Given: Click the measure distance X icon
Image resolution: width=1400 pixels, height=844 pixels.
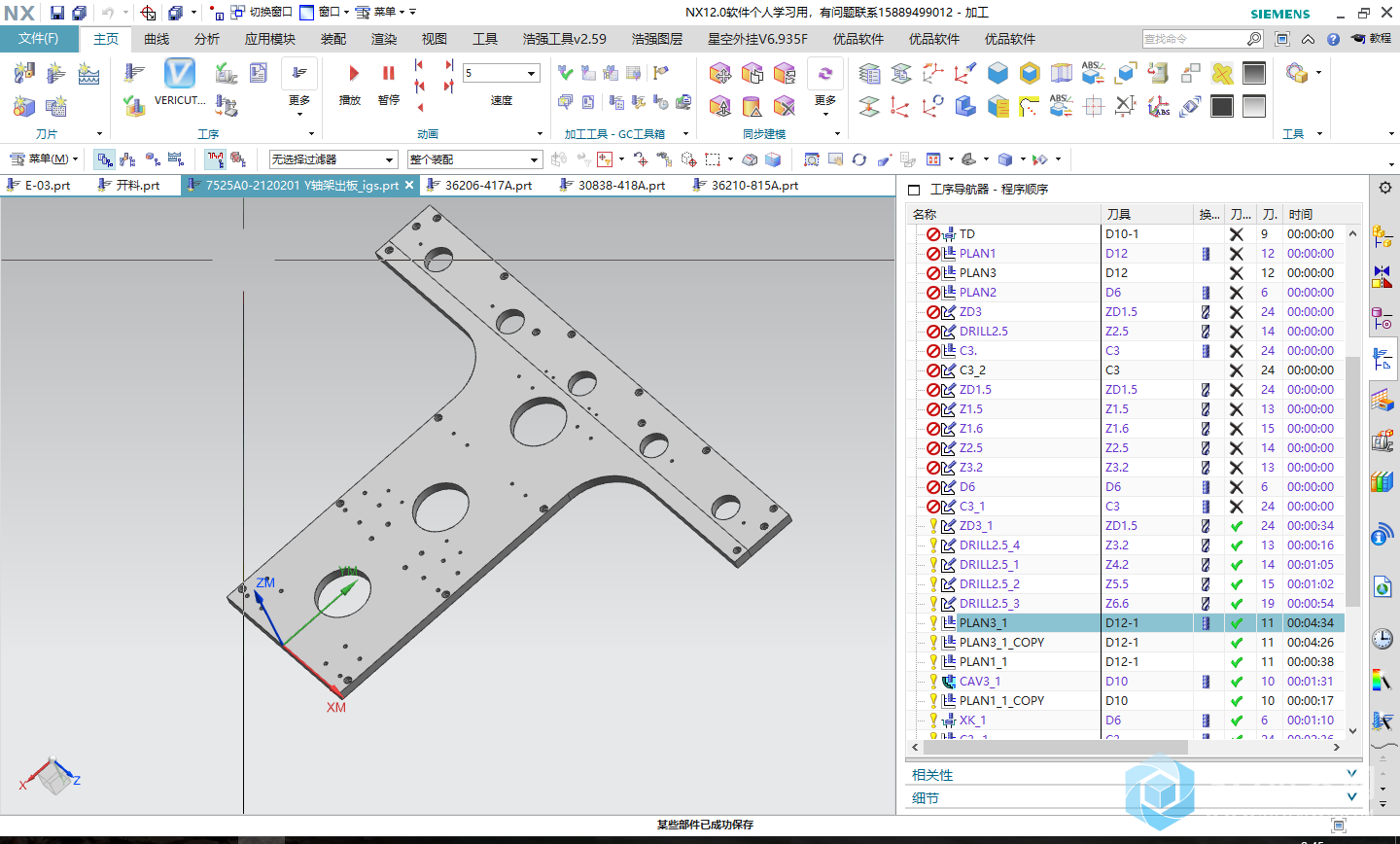Looking at the screenshot, I should pyautogui.click(x=1125, y=105).
